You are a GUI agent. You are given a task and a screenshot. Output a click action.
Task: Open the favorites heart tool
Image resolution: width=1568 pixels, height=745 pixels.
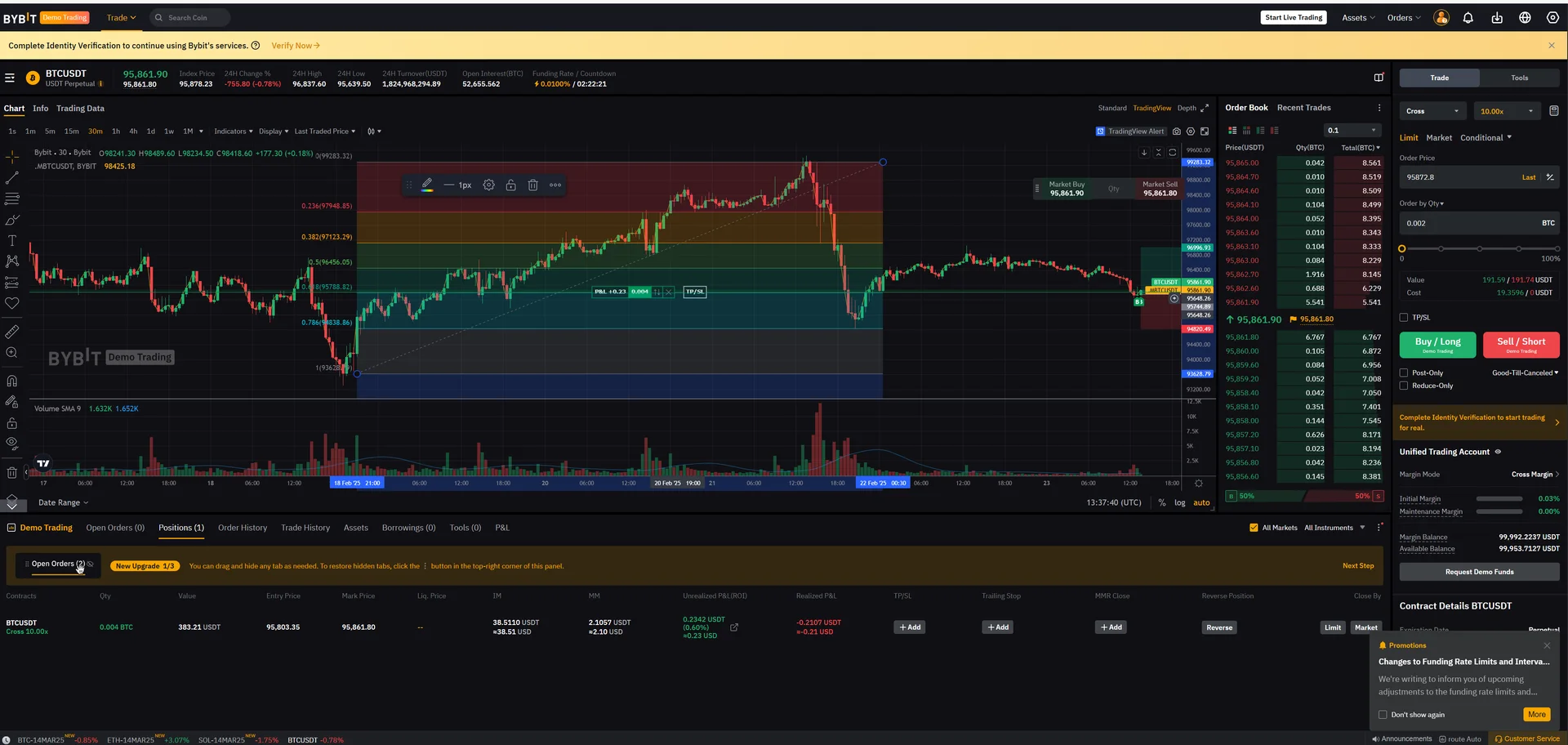pyautogui.click(x=12, y=303)
